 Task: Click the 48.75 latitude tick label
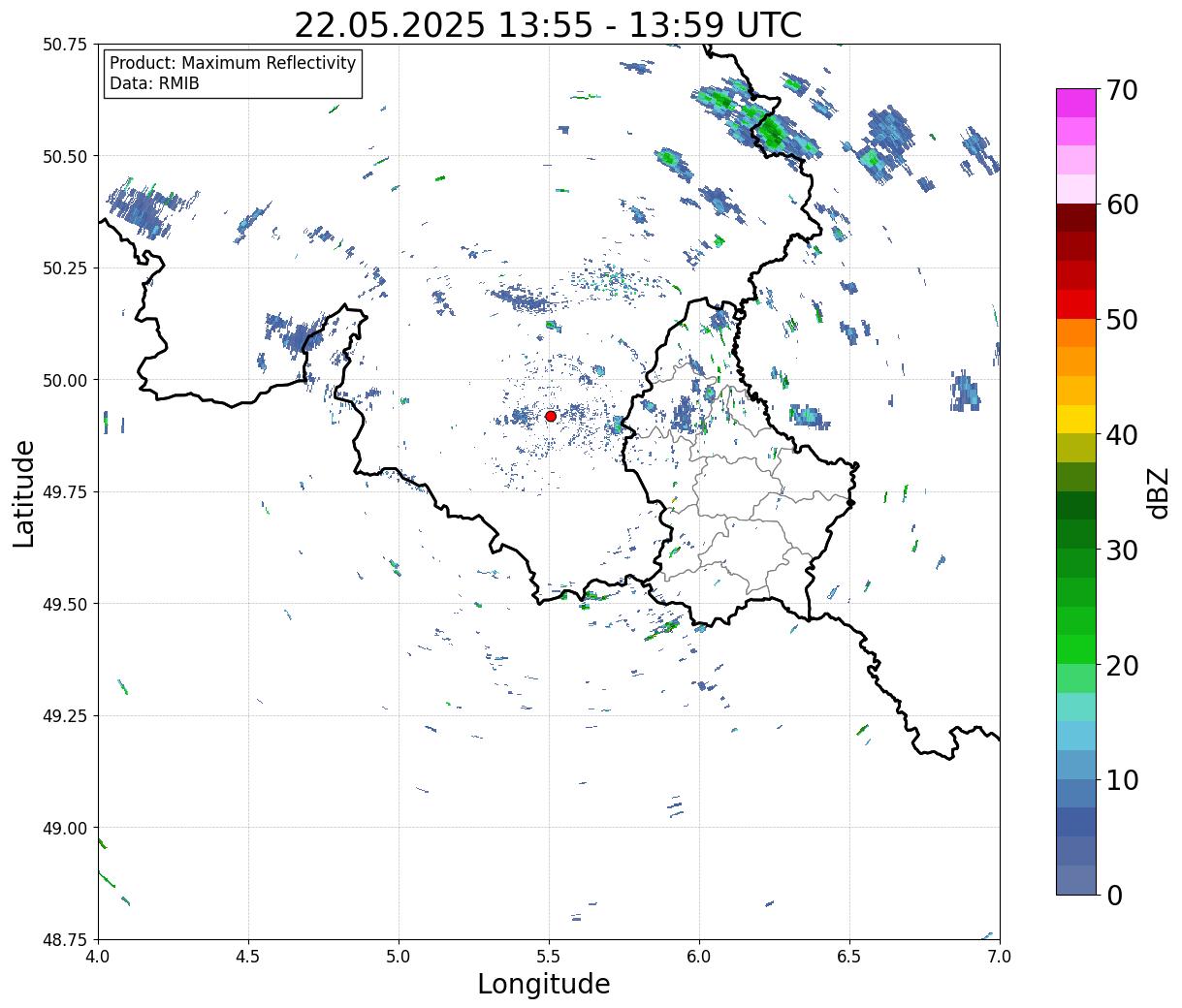click(x=65, y=939)
